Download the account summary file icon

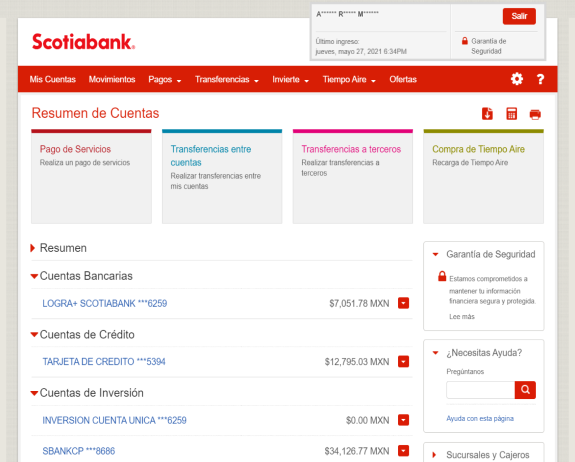tap(487, 114)
